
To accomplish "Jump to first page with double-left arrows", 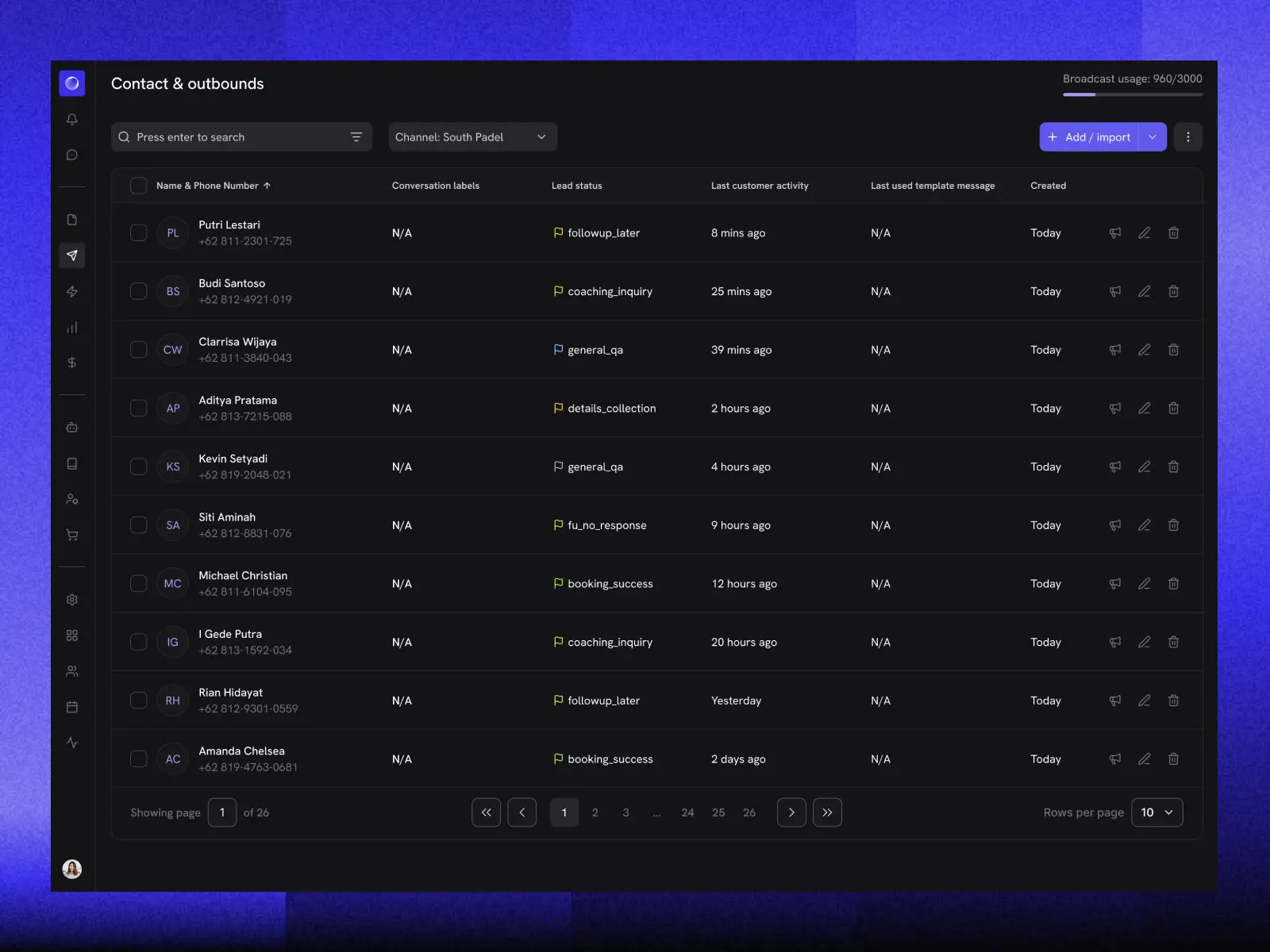I will point(487,812).
